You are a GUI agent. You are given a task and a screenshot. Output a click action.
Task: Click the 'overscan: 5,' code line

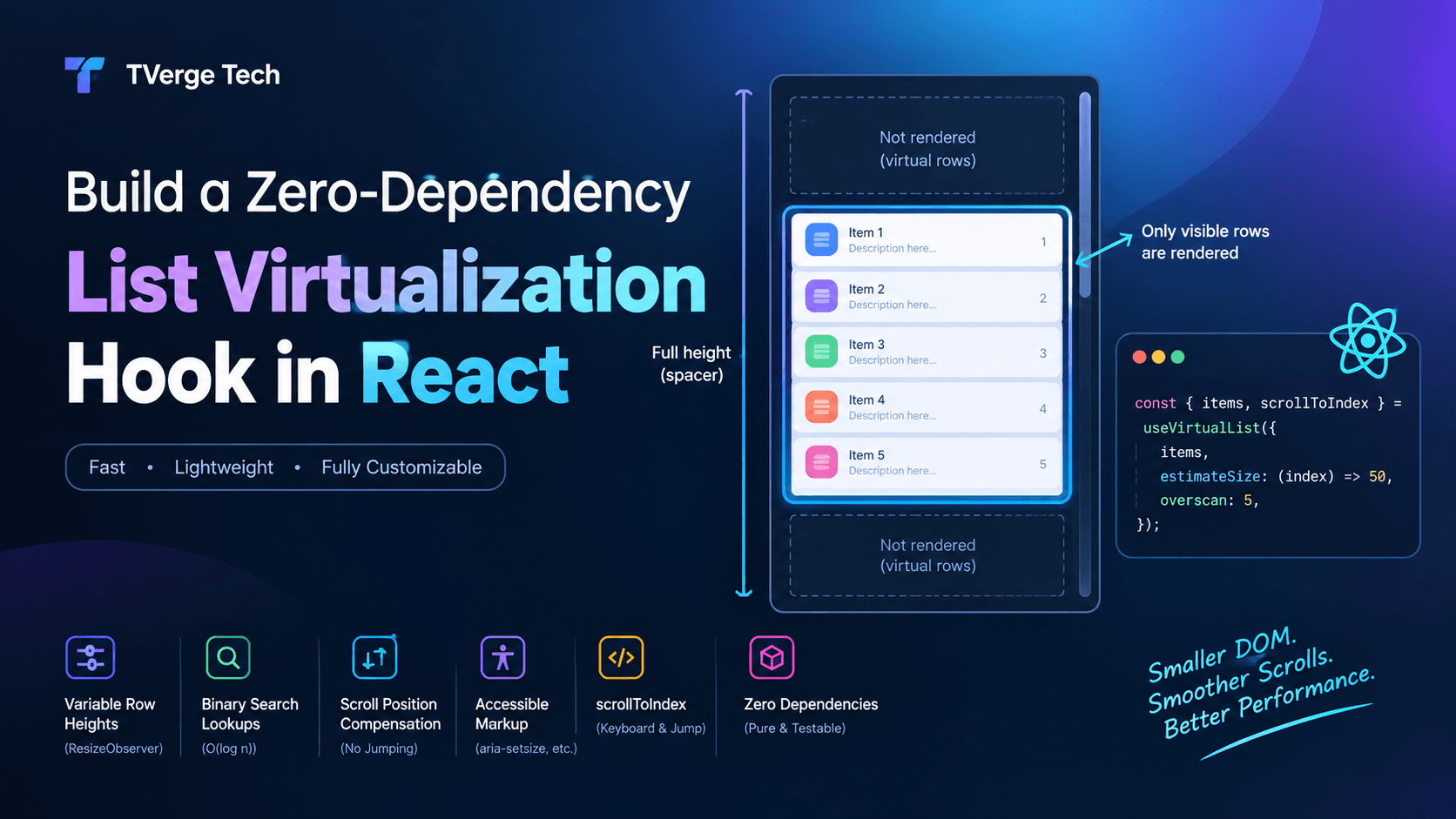tap(1210, 500)
